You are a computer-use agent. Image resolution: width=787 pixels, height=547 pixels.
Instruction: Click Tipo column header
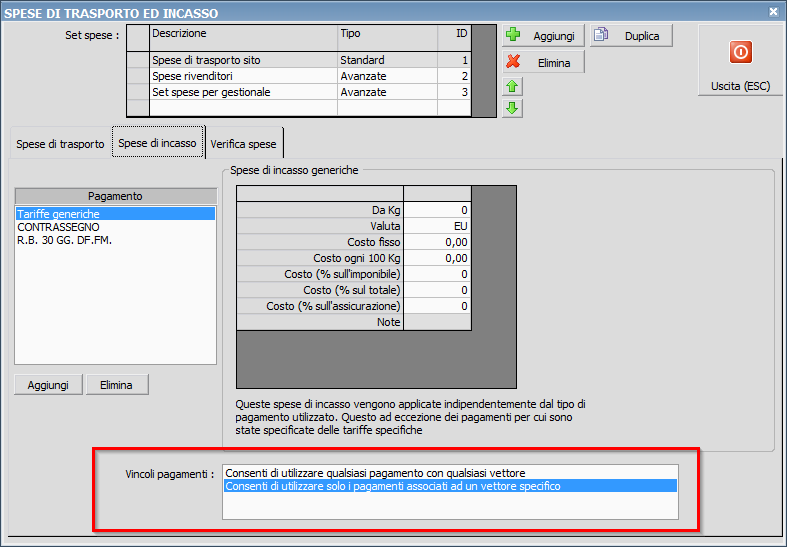387,38
